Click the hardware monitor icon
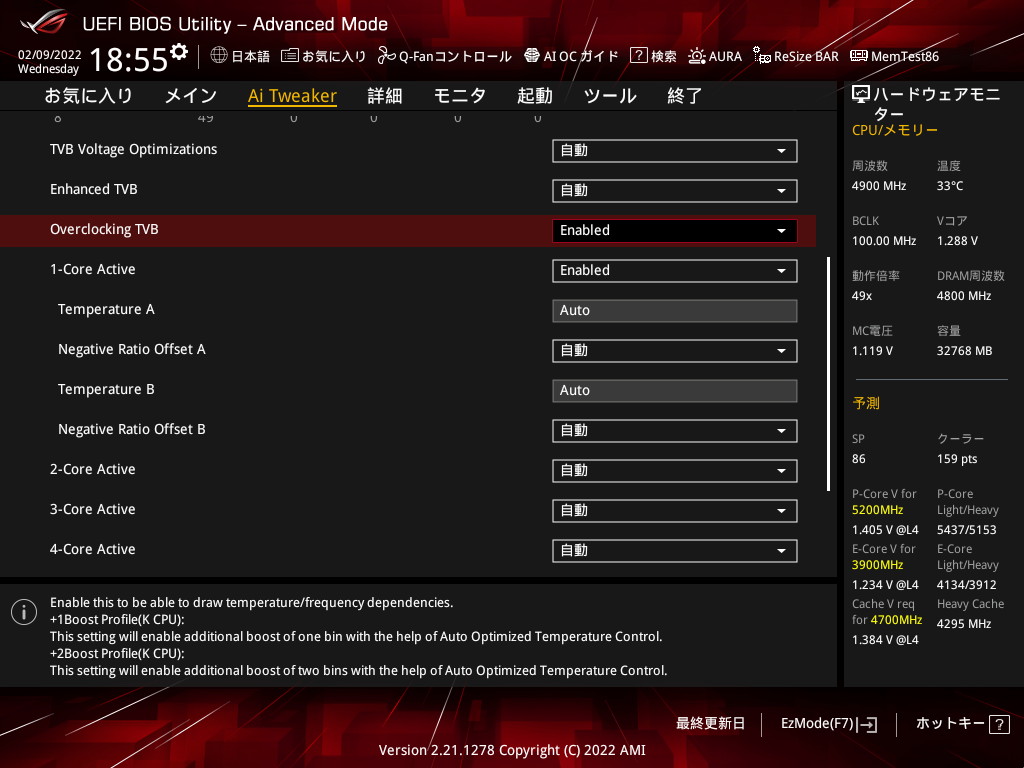 (x=861, y=95)
